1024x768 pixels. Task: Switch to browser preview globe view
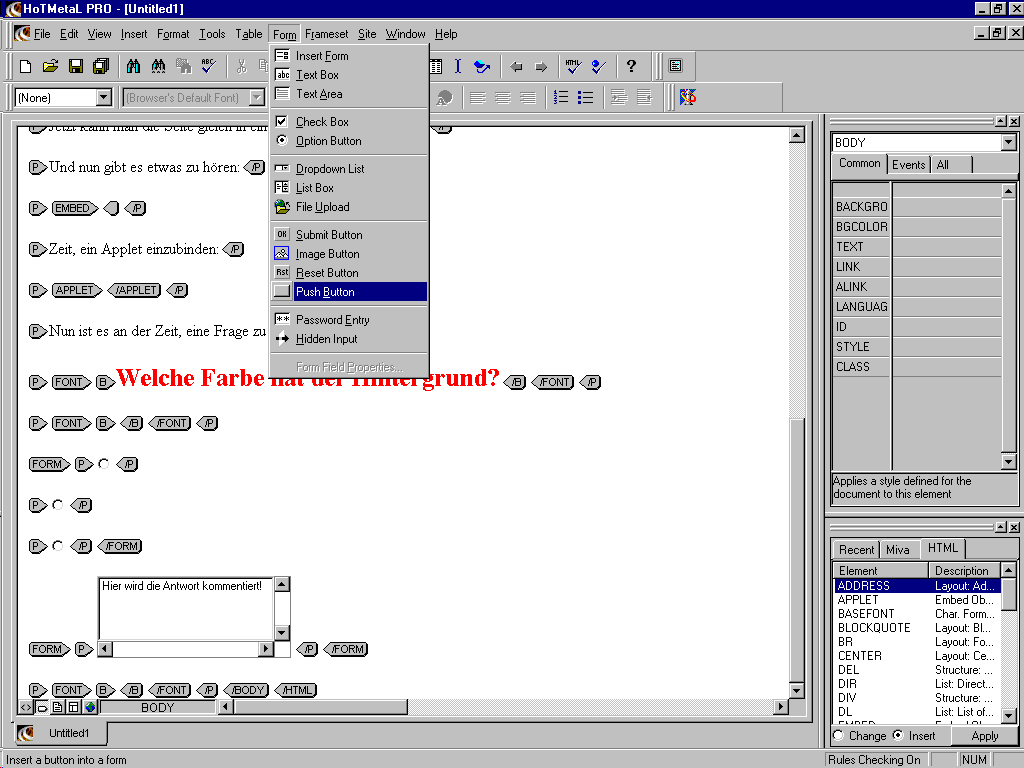click(90, 707)
